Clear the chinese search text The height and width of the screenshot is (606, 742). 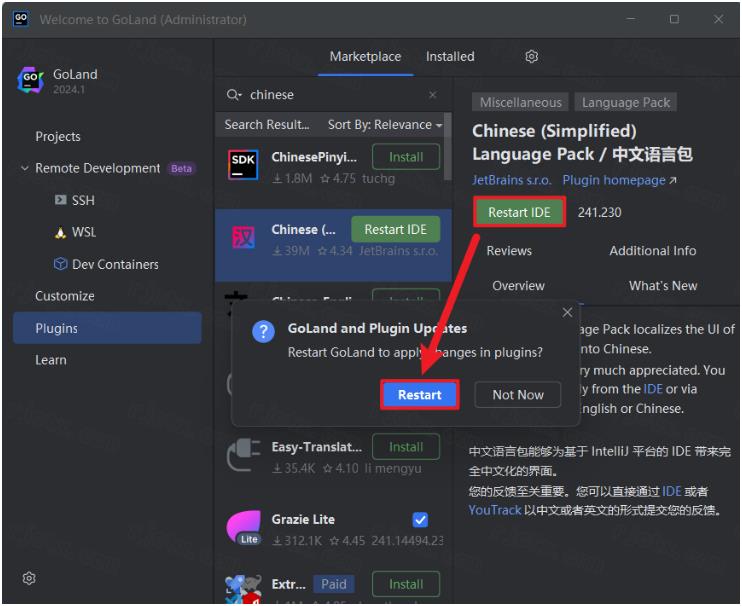point(433,95)
